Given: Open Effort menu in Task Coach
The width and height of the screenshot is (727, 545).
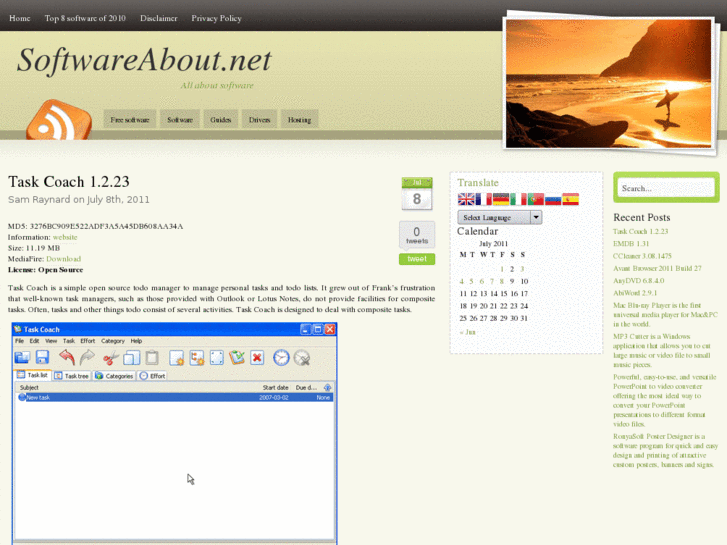Looking at the screenshot, I should point(88,340).
